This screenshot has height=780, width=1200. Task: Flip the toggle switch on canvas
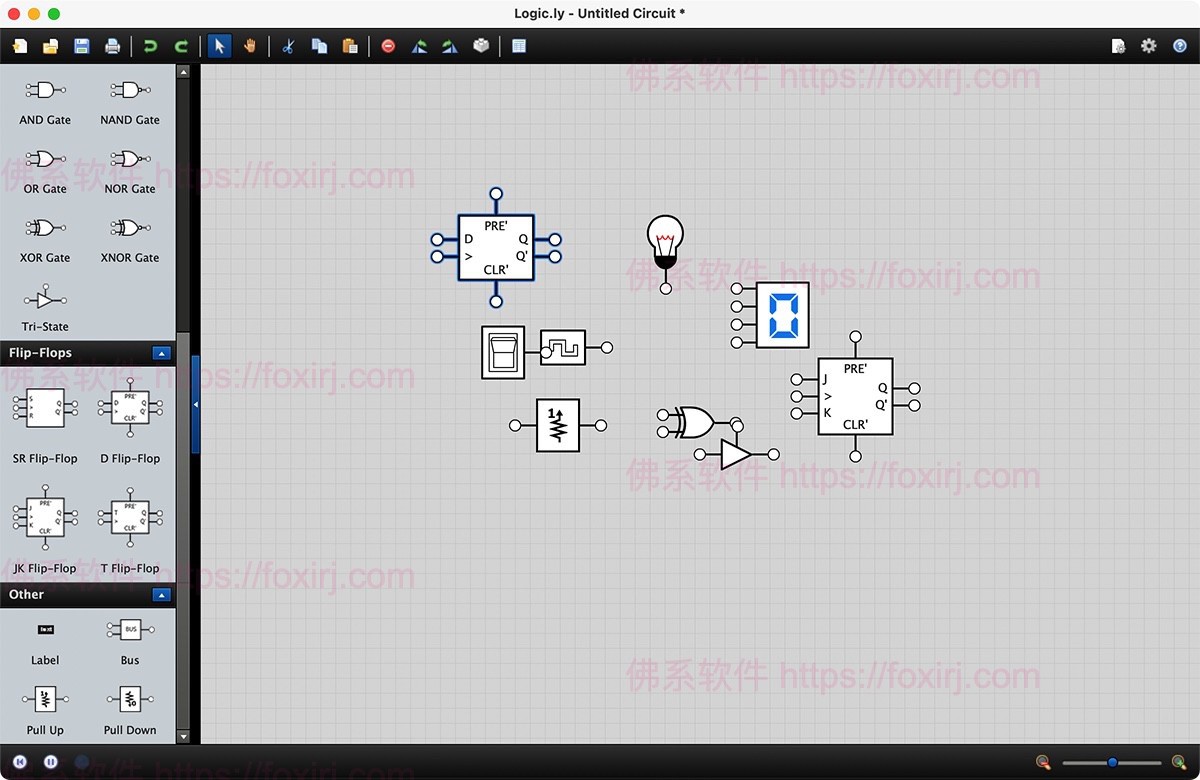[x=503, y=351]
